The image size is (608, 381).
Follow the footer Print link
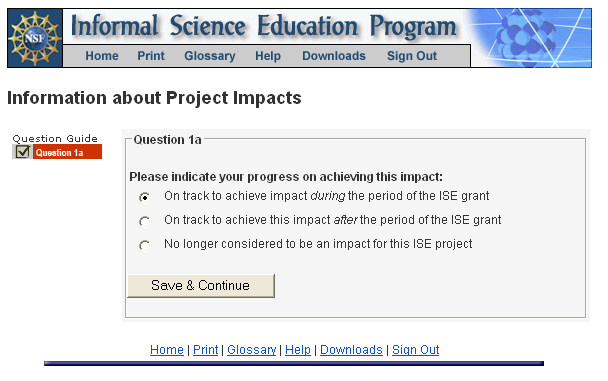click(206, 350)
